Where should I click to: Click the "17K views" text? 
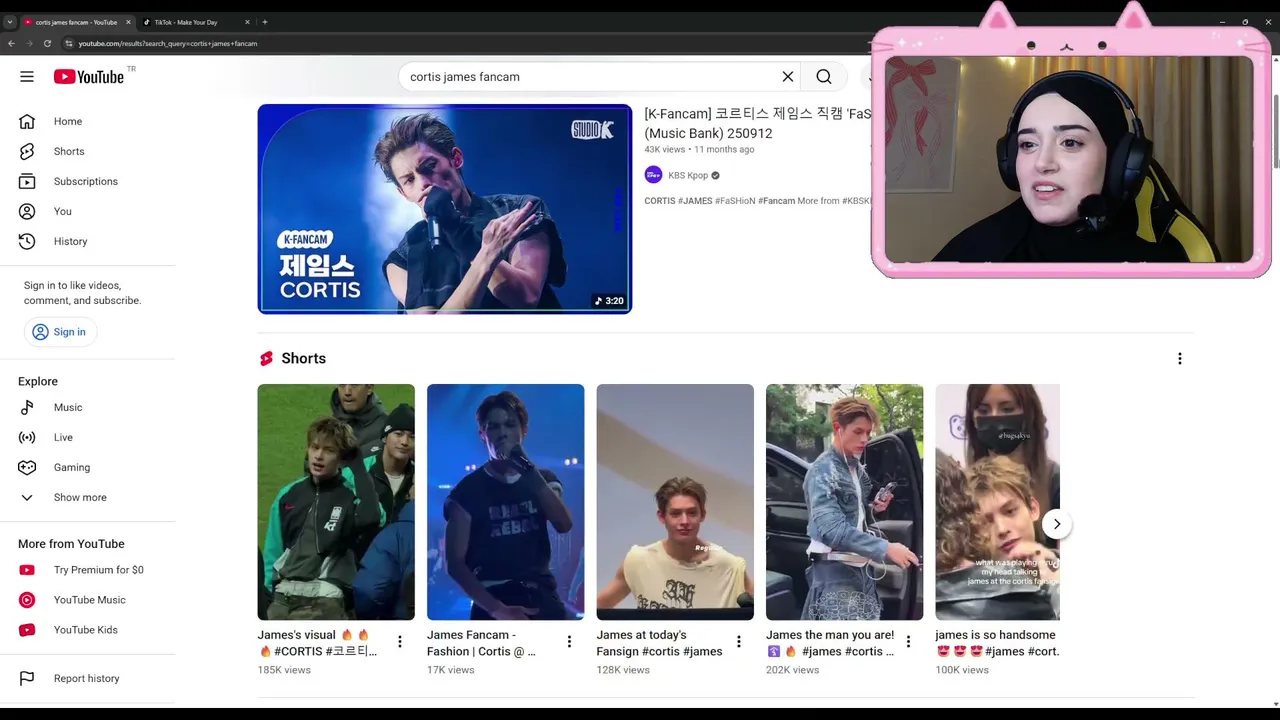click(450, 670)
